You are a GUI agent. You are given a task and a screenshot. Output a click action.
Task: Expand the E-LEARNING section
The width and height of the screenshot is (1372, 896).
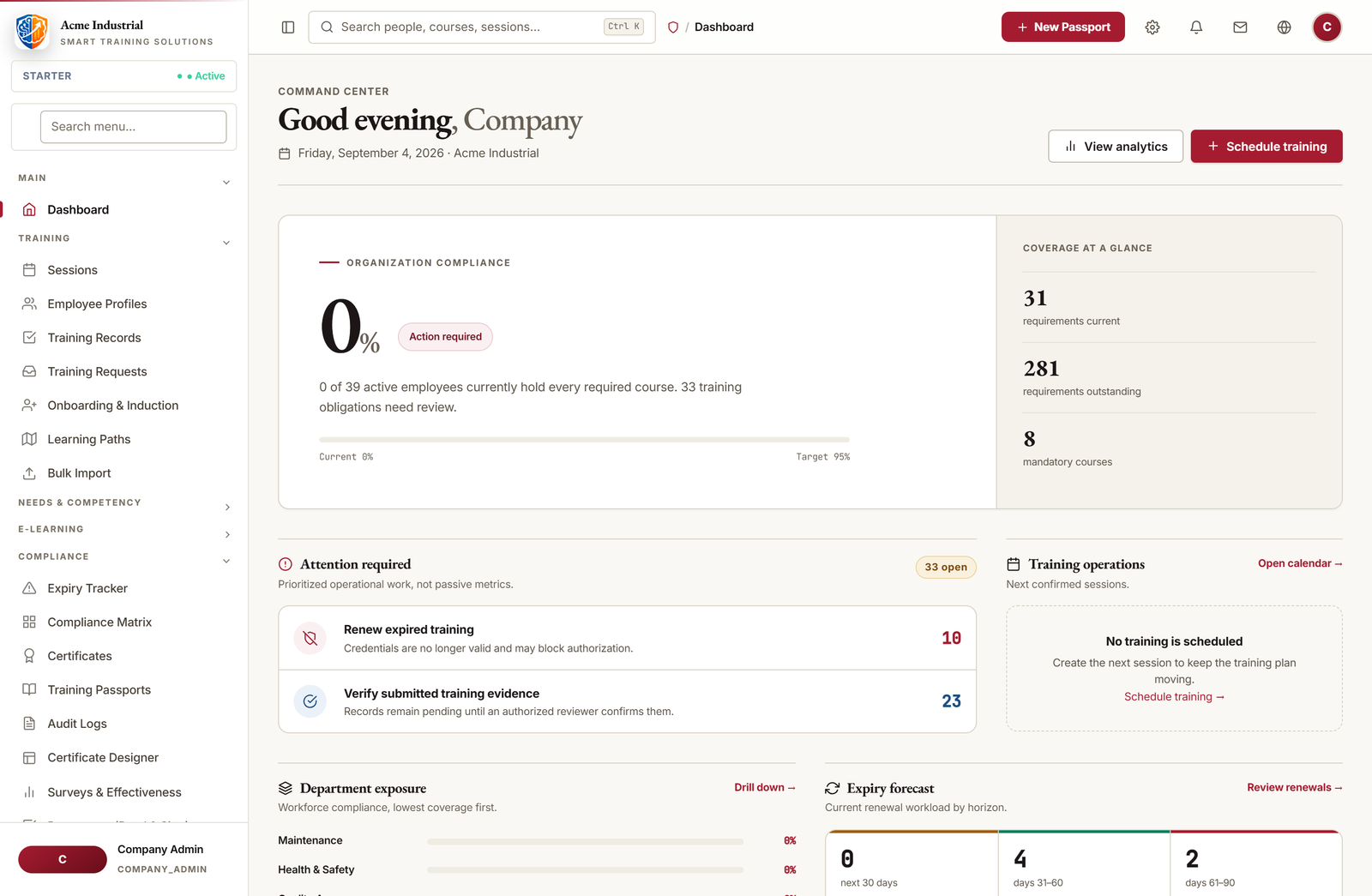point(124,530)
